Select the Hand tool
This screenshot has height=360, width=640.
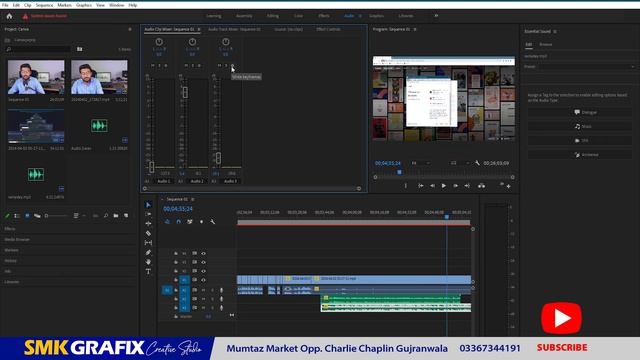tap(148, 262)
